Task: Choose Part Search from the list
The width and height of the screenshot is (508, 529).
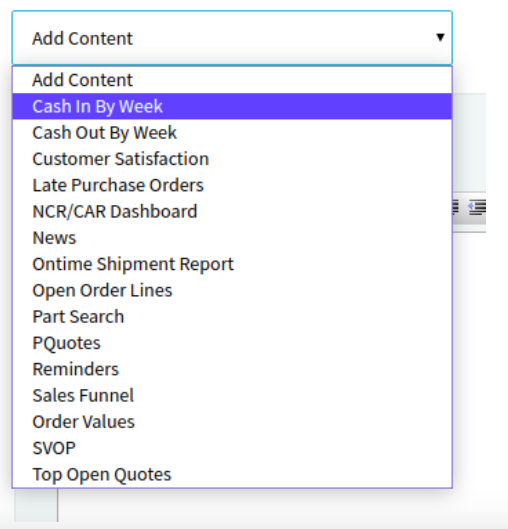Action: [x=232, y=317]
